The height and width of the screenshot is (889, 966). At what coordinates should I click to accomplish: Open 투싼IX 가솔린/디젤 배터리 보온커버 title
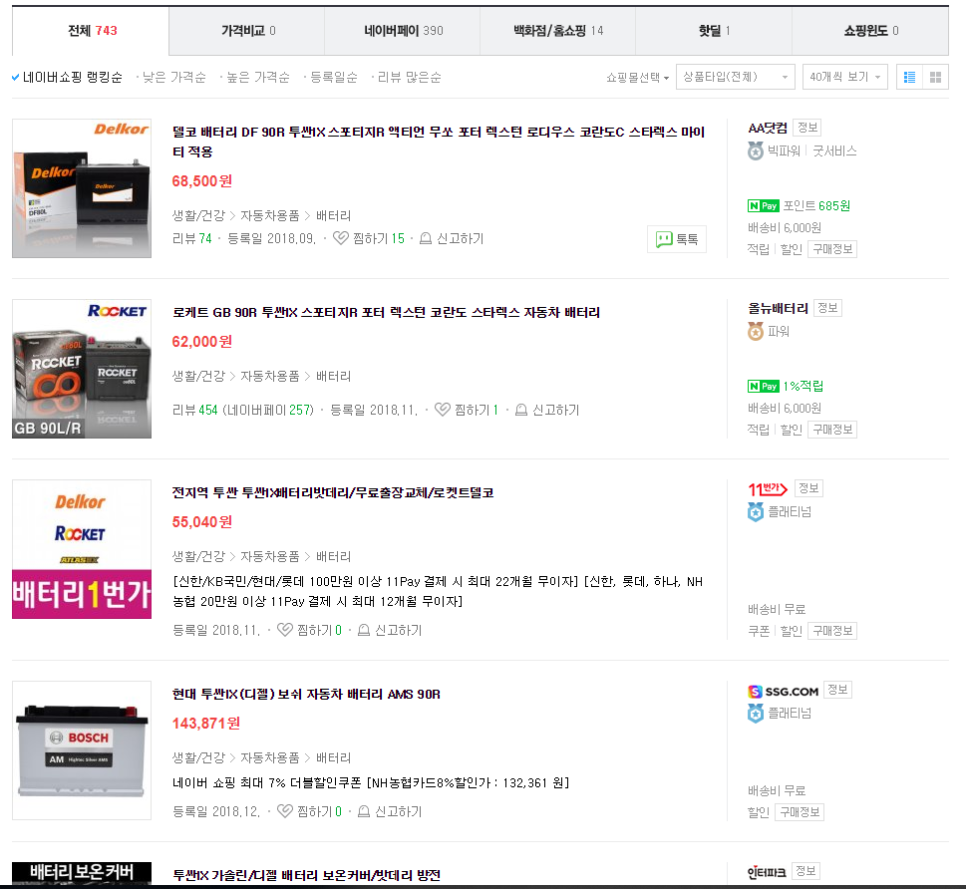[x=306, y=875]
